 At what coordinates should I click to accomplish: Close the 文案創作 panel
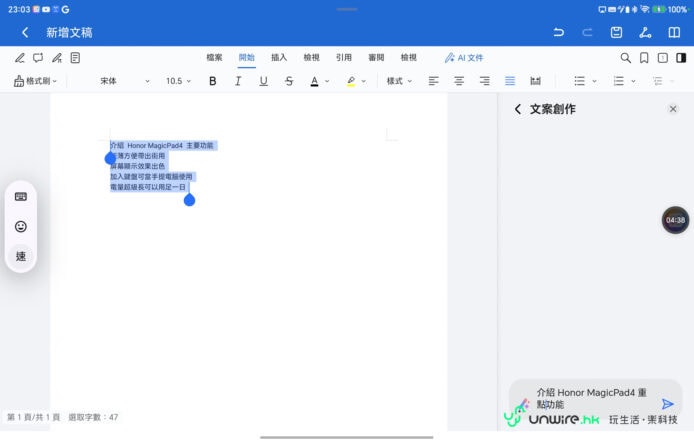673,109
